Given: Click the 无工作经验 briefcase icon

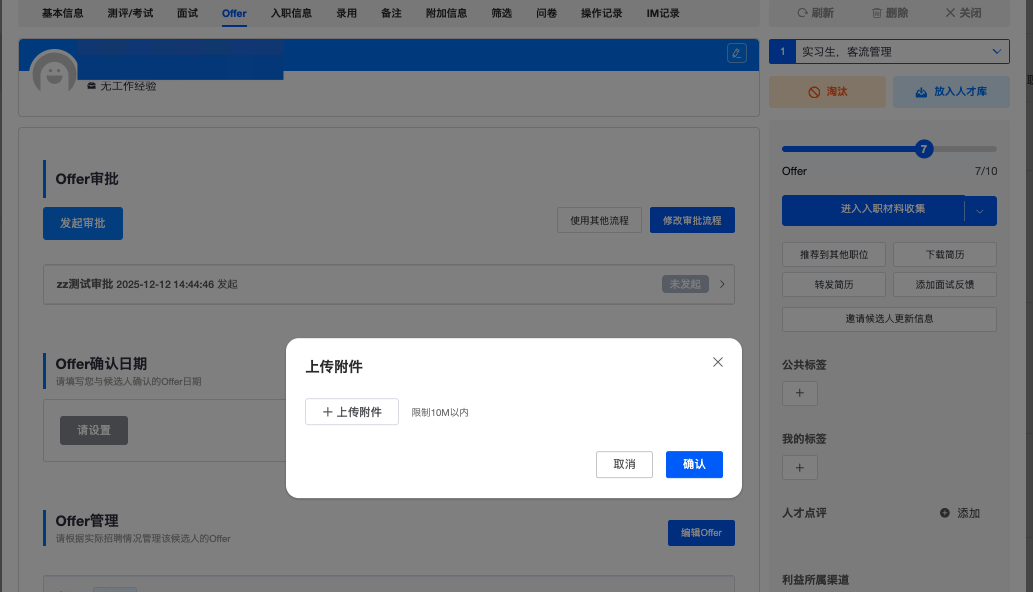Looking at the screenshot, I should point(92,86).
